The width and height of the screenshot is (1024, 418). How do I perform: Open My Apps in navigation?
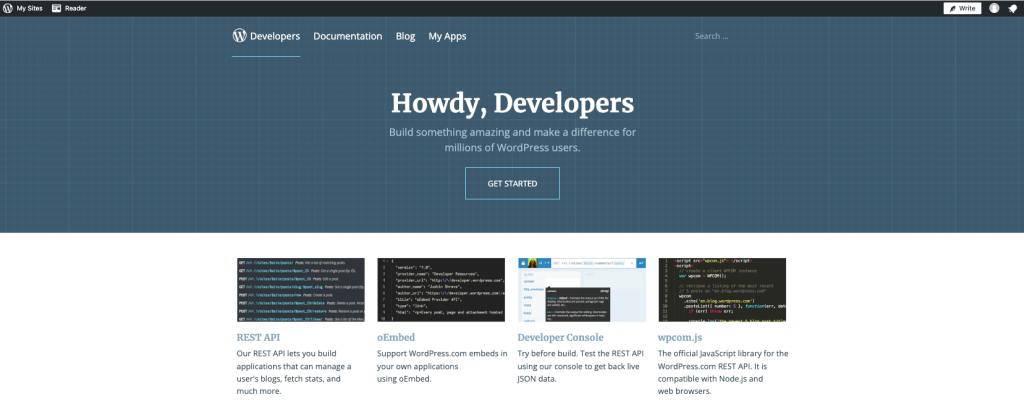coord(447,36)
